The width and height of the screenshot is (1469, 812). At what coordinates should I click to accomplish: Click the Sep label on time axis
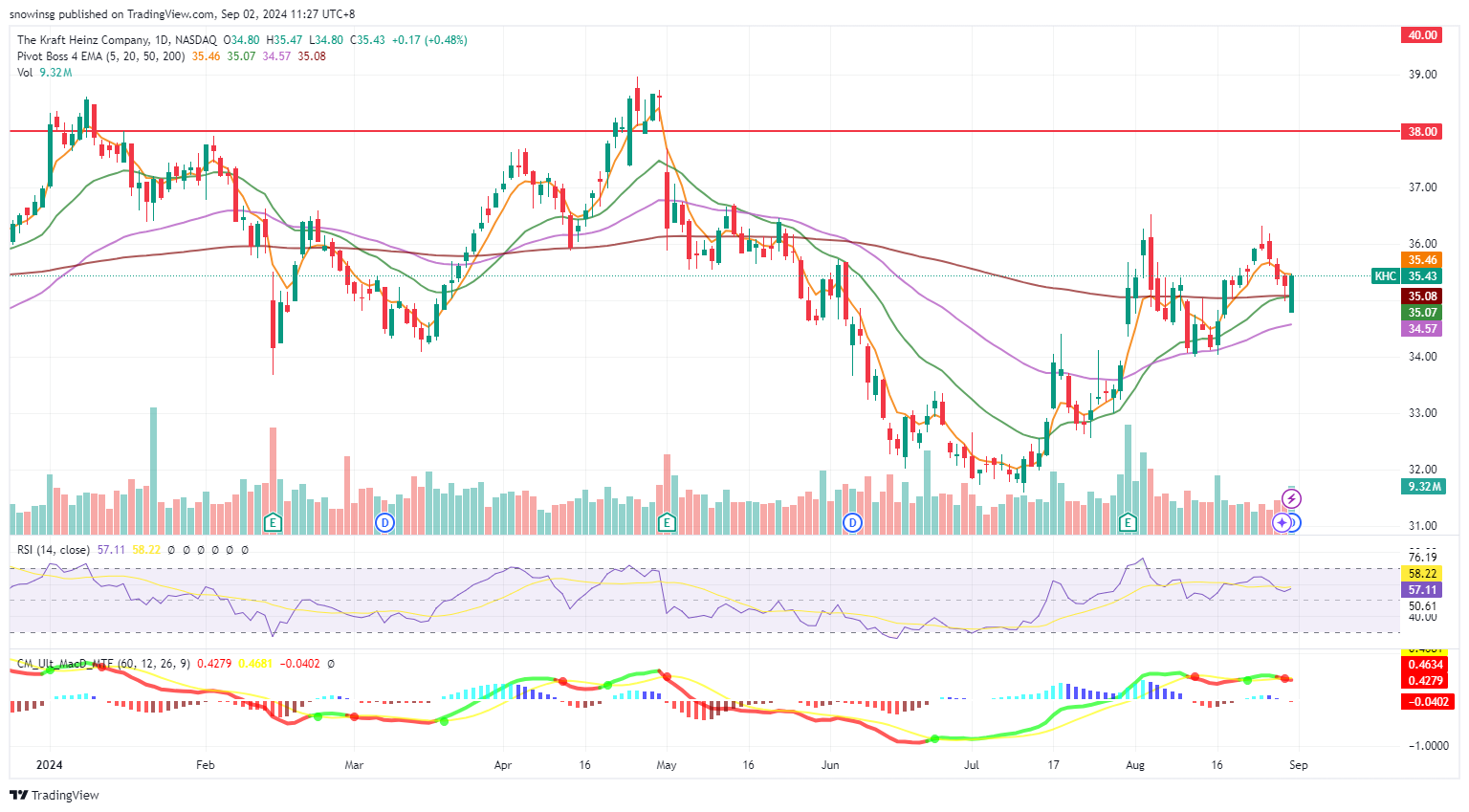pos(1298,765)
